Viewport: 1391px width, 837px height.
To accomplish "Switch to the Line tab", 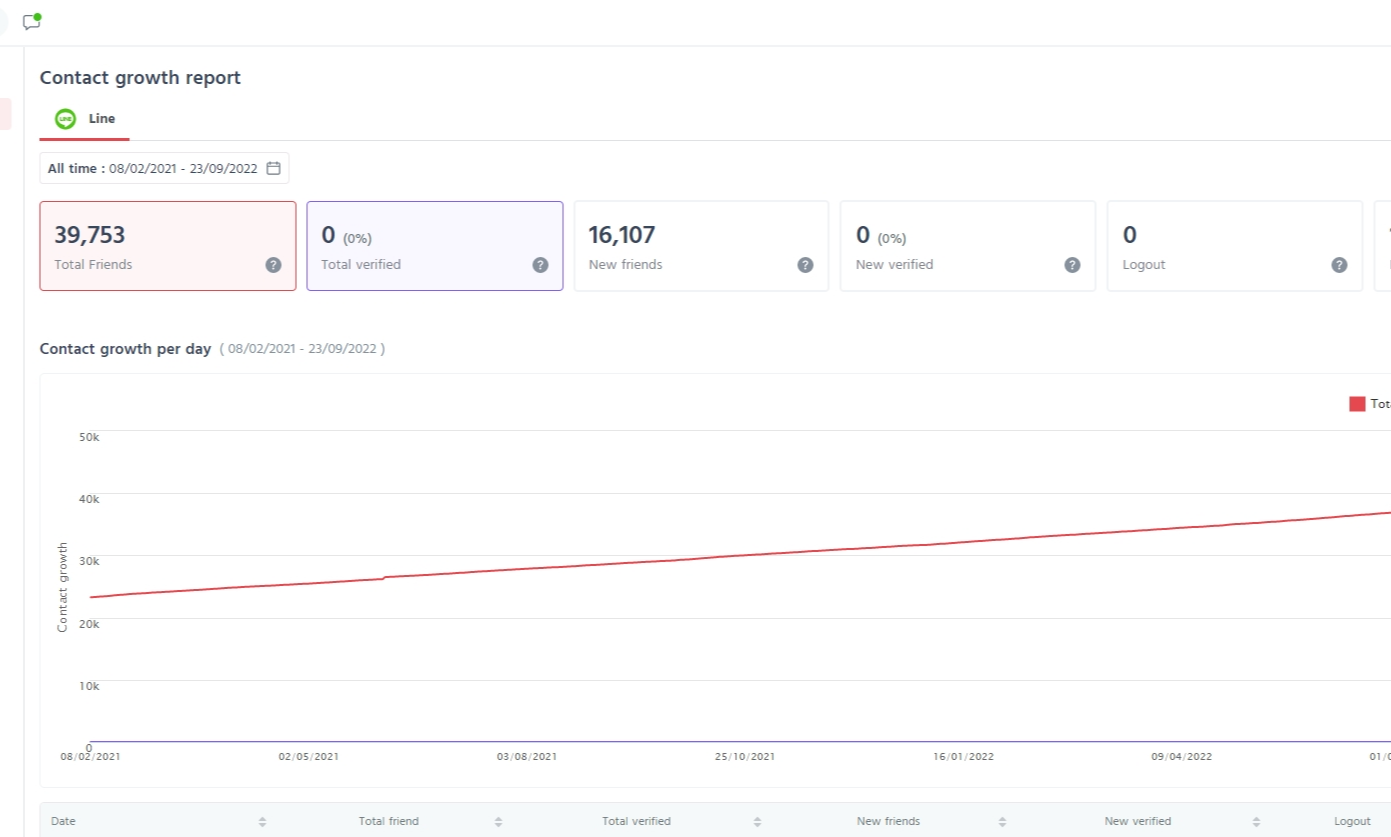I will coord(85,119).
